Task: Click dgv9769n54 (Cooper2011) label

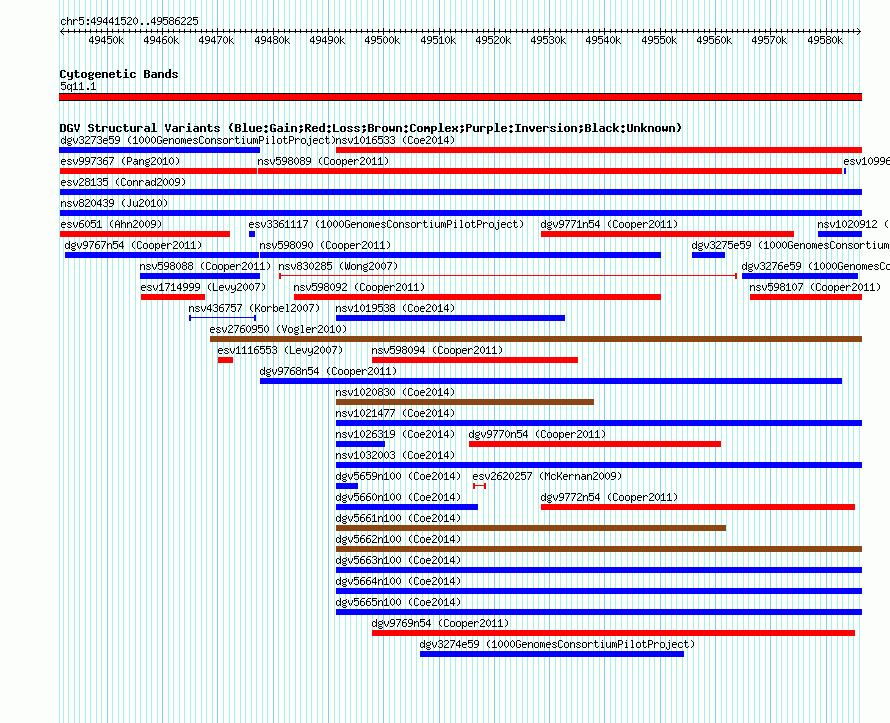Action: point(440,623)
